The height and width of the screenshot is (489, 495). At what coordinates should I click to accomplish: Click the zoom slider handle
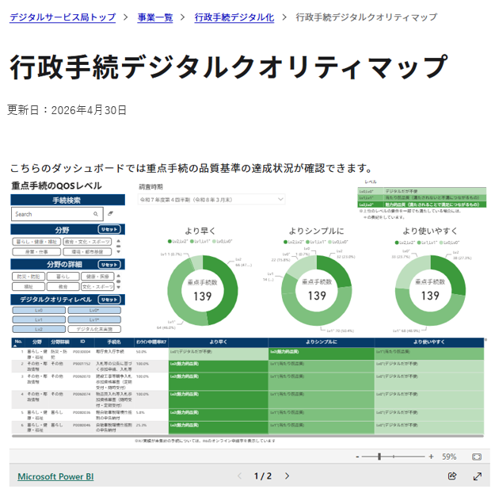[379, 456]
